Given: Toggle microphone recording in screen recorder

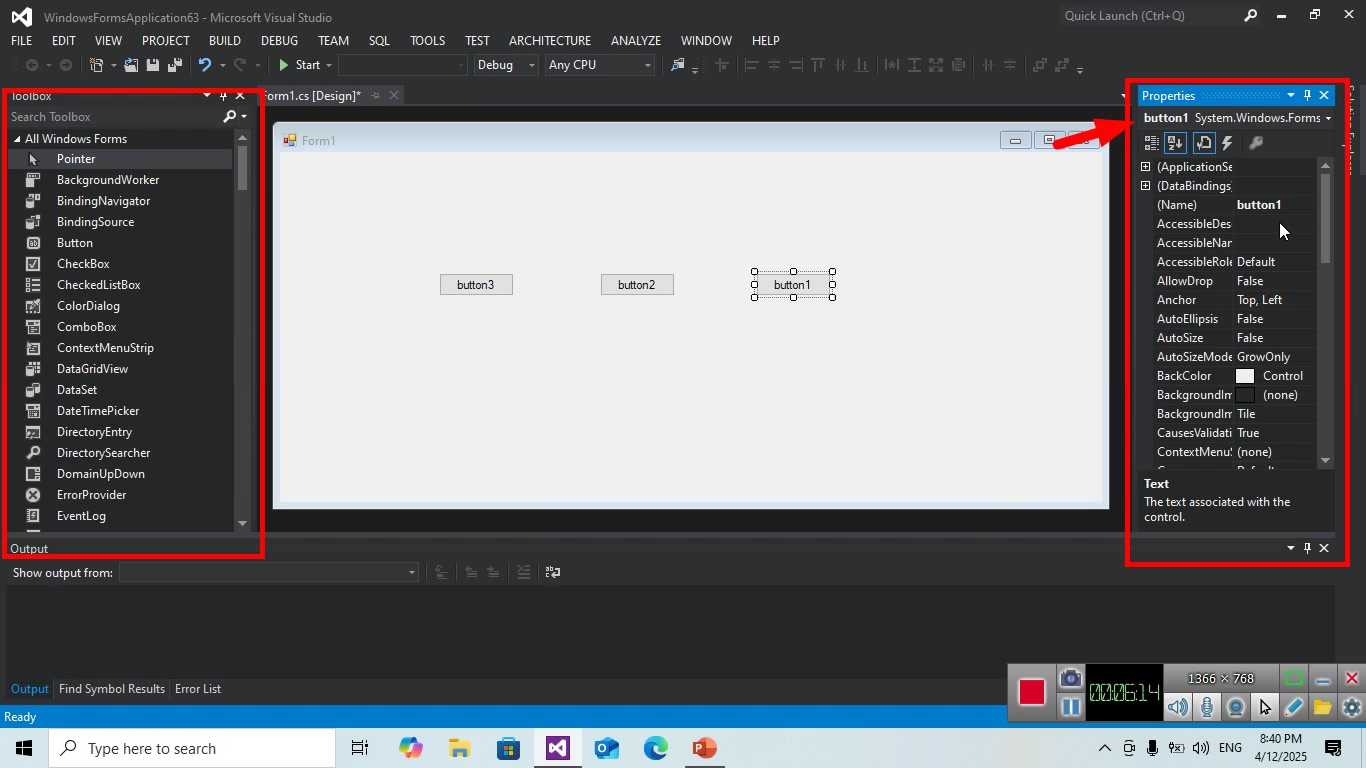Looking at the screenshot, I should [x=1207, y=707].
